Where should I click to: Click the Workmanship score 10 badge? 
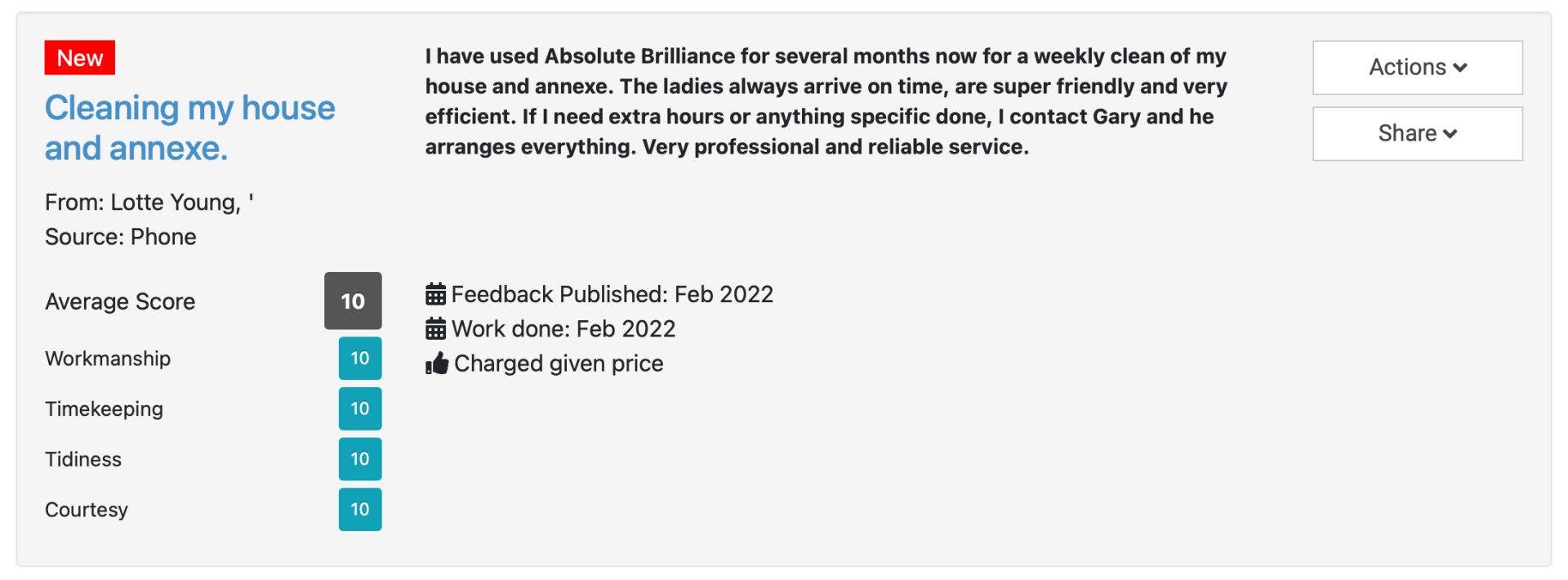(x=360, y=359)
